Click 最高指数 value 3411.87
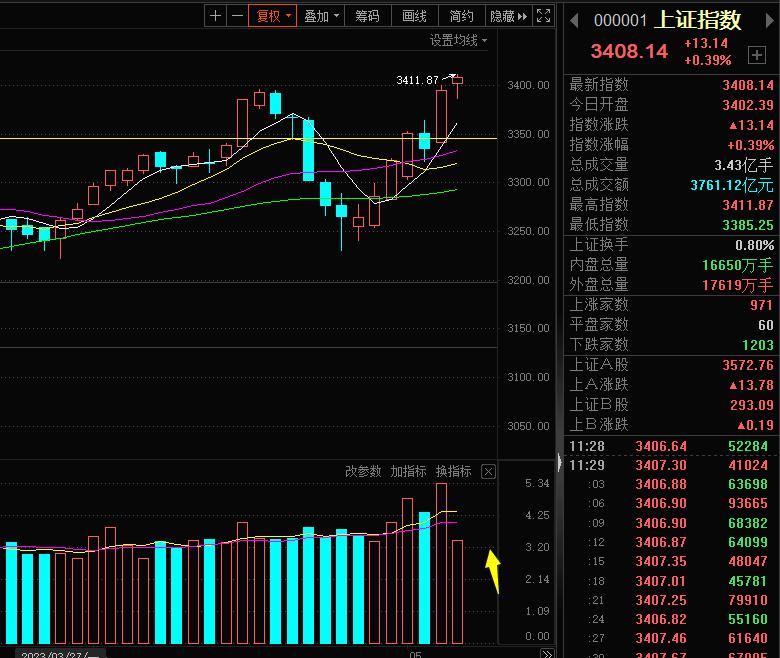The image size is (780, 658). coord(748,205)
